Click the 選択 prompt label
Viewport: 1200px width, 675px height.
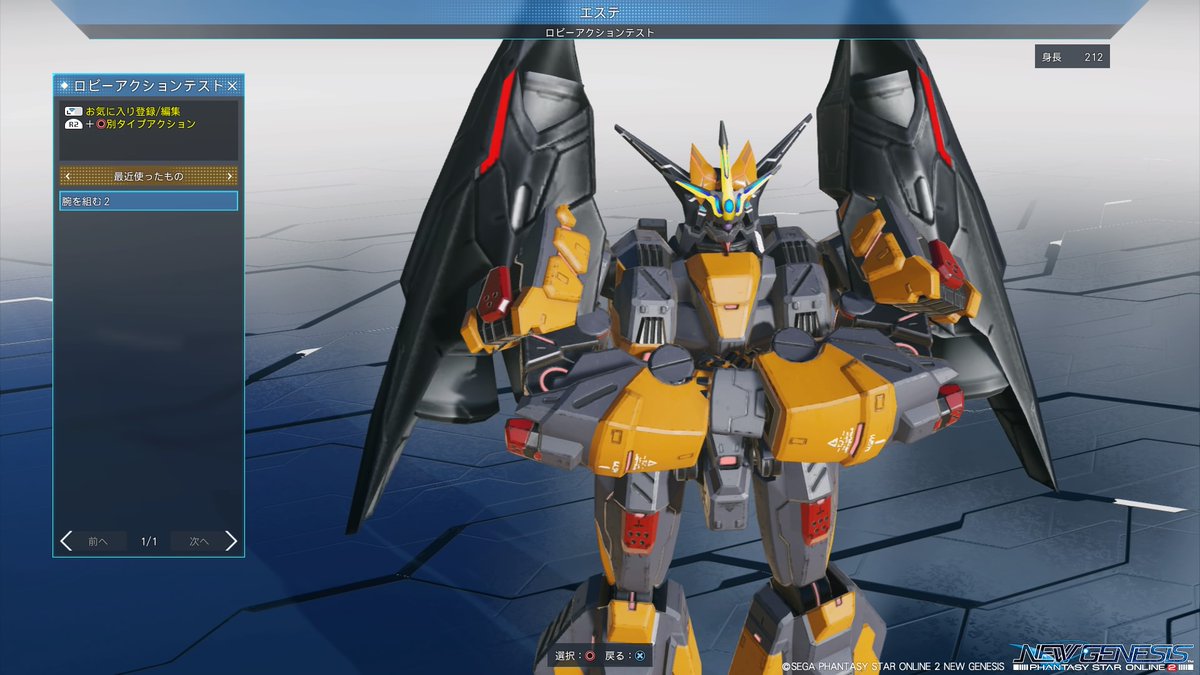[x=566, y=657]
